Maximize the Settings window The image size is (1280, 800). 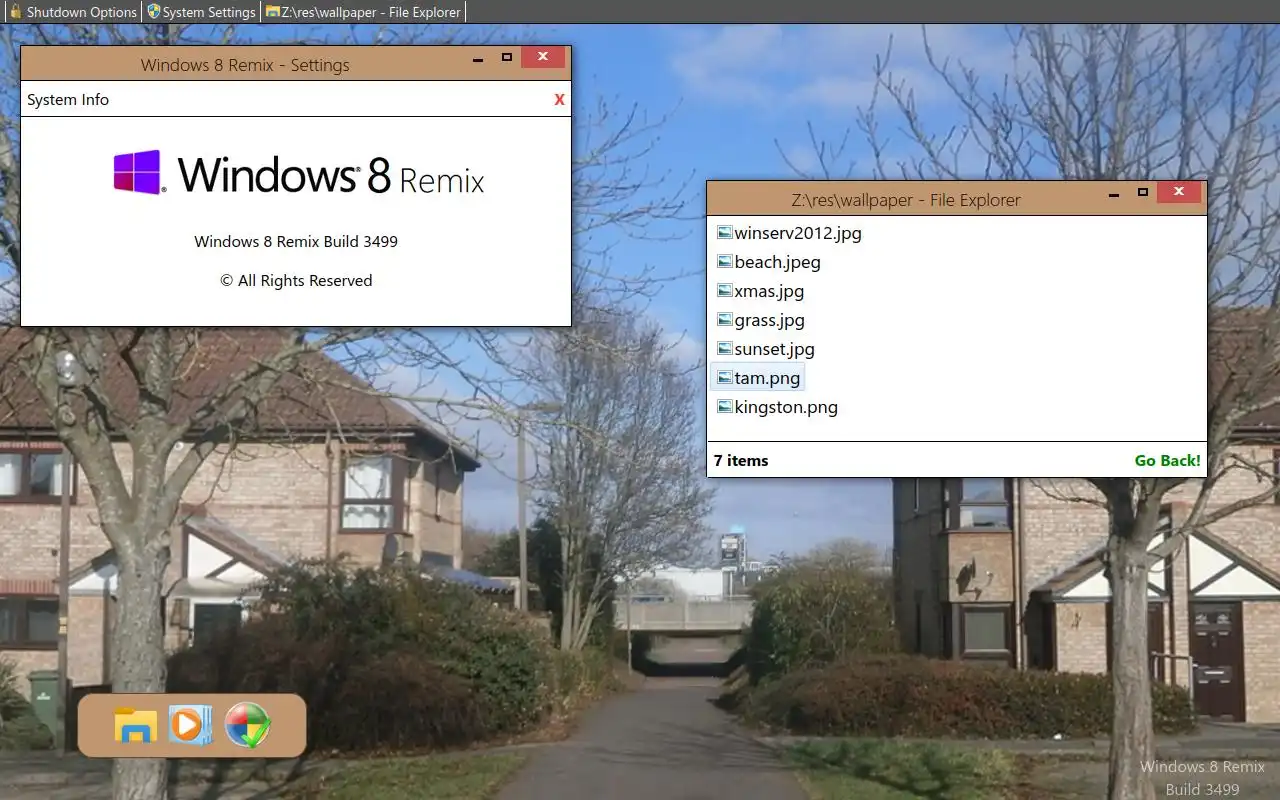pos(507,58)
